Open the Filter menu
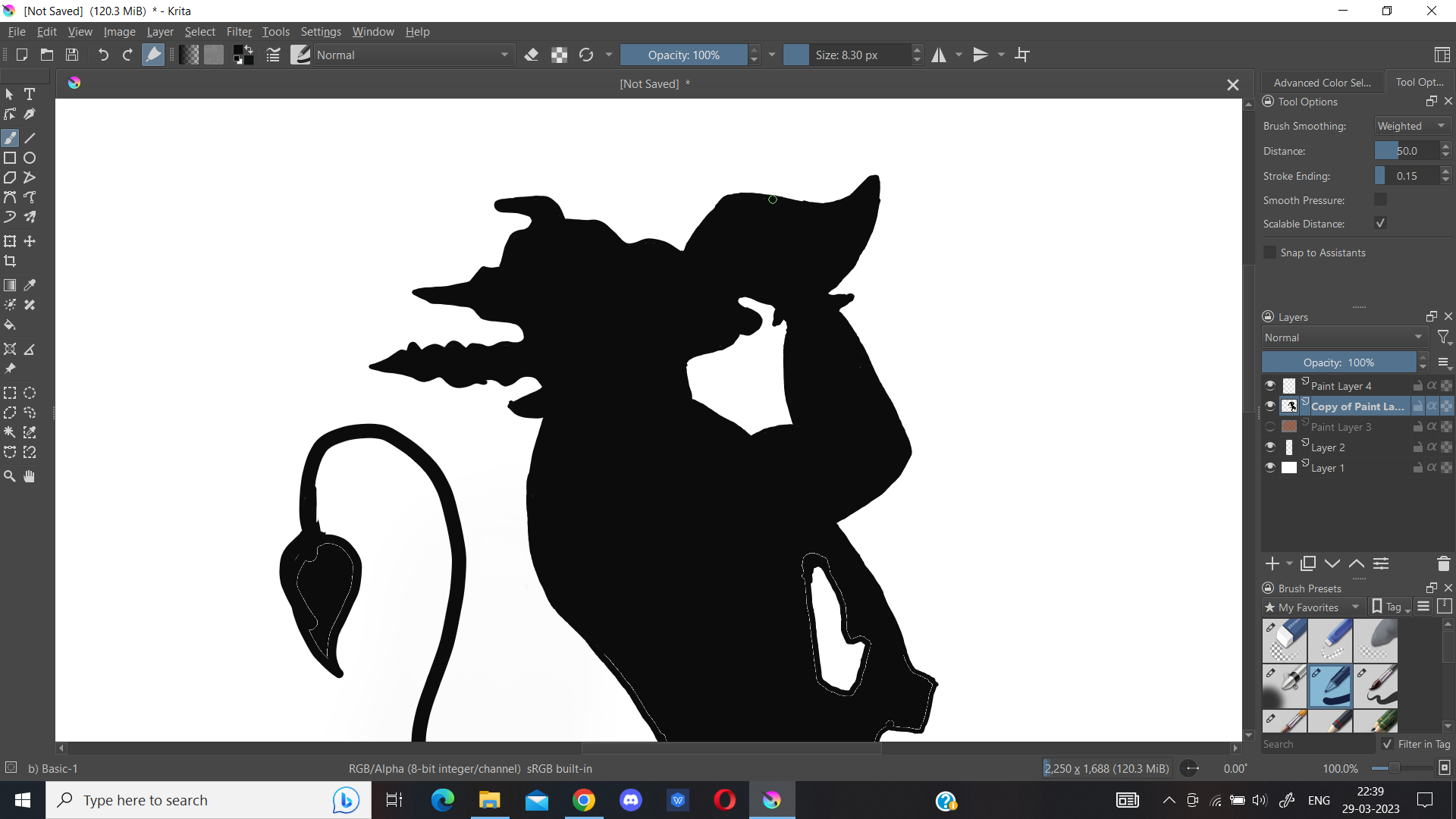Viewport: 1456px width, 819px height. (x=238, y=32)
